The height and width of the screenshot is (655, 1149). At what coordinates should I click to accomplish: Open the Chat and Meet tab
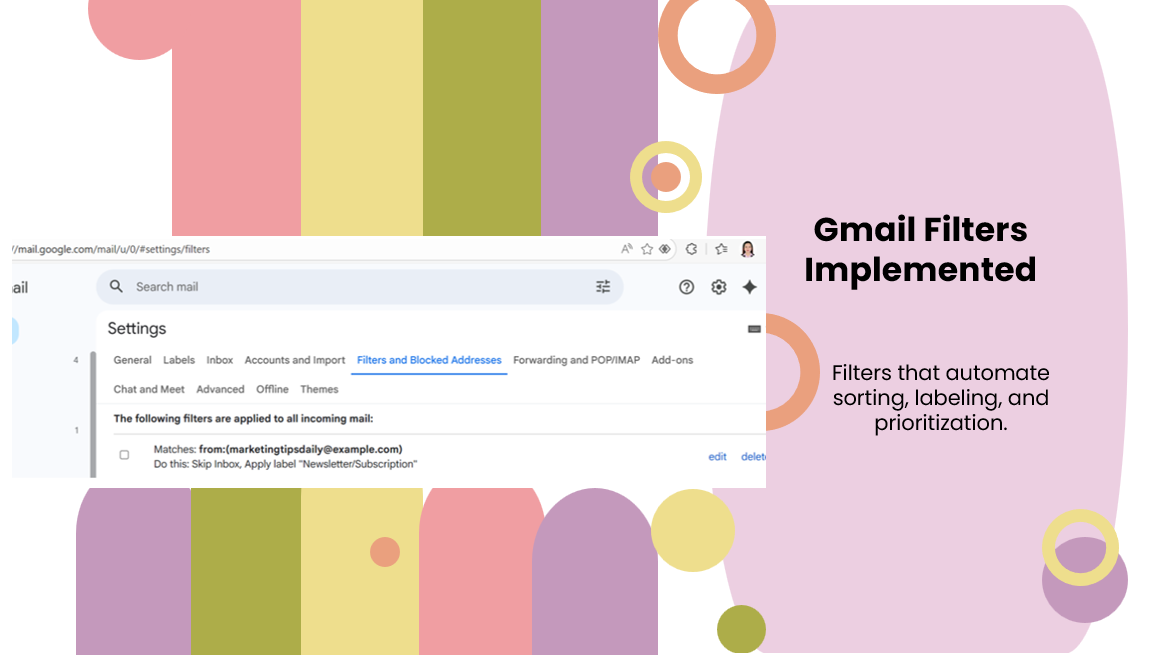click(x=149, y=389)
